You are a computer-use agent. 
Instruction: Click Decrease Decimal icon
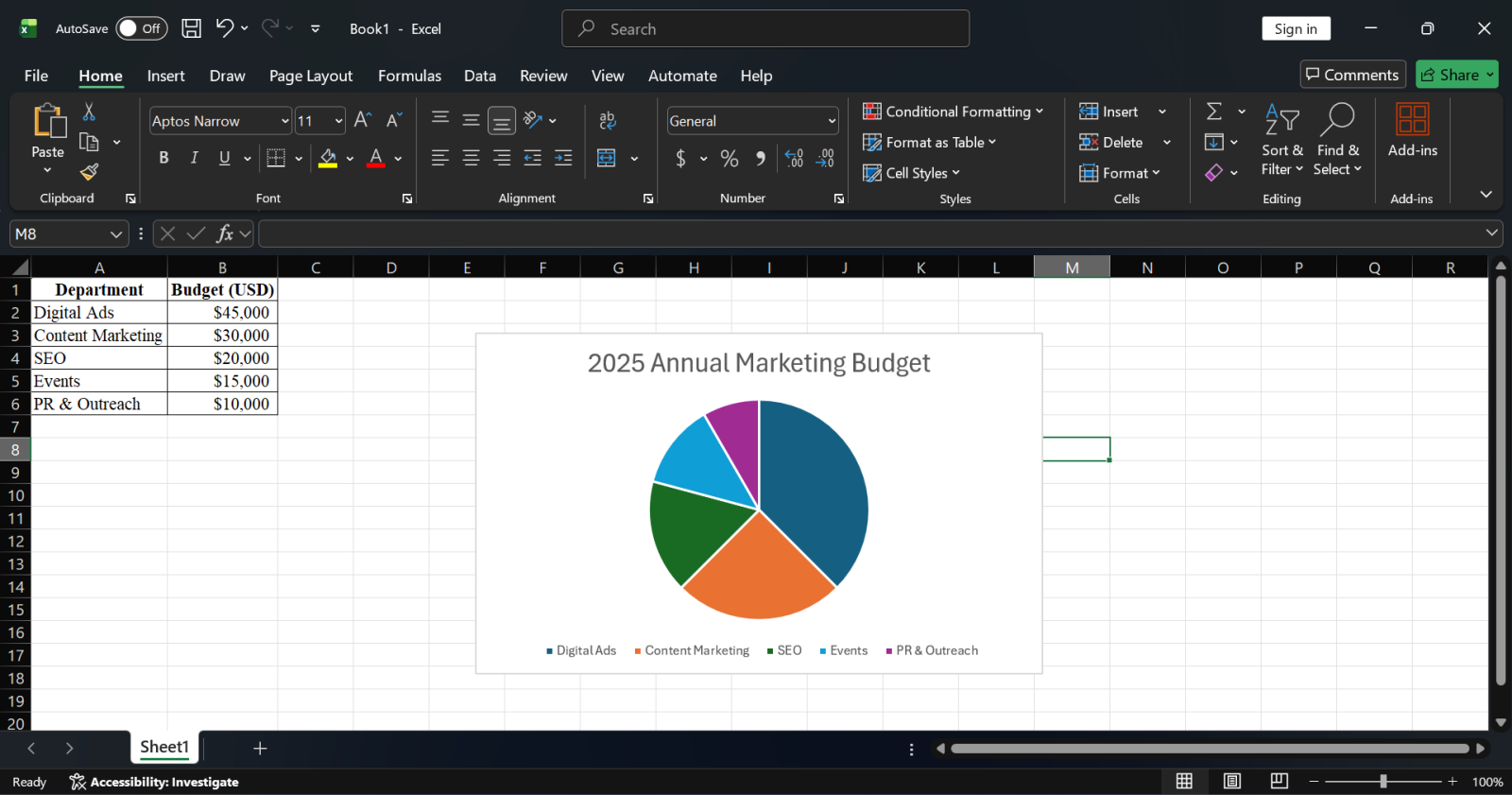click(x=825, y=158)
